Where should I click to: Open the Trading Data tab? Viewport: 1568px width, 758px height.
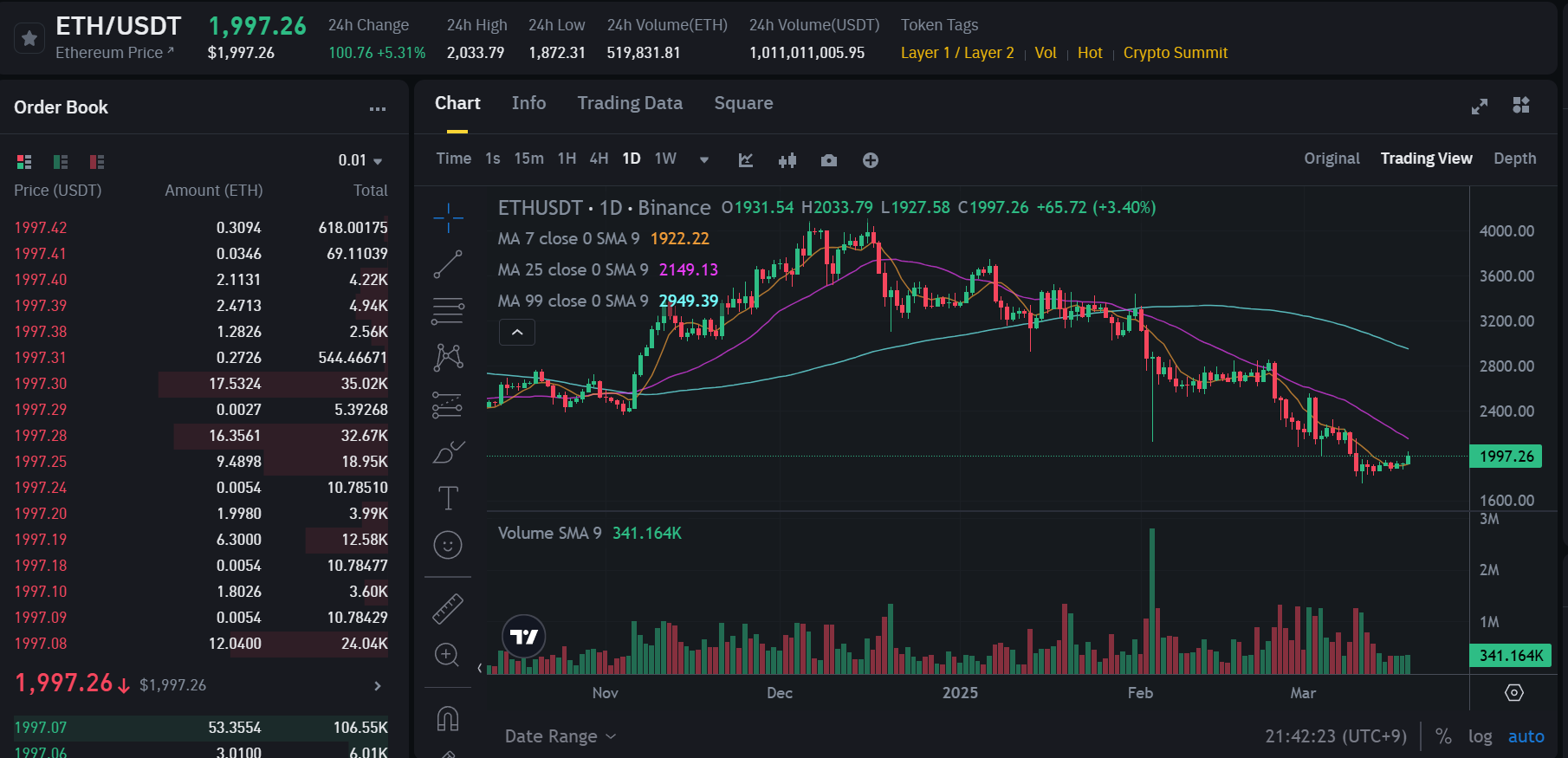point(630,103)
